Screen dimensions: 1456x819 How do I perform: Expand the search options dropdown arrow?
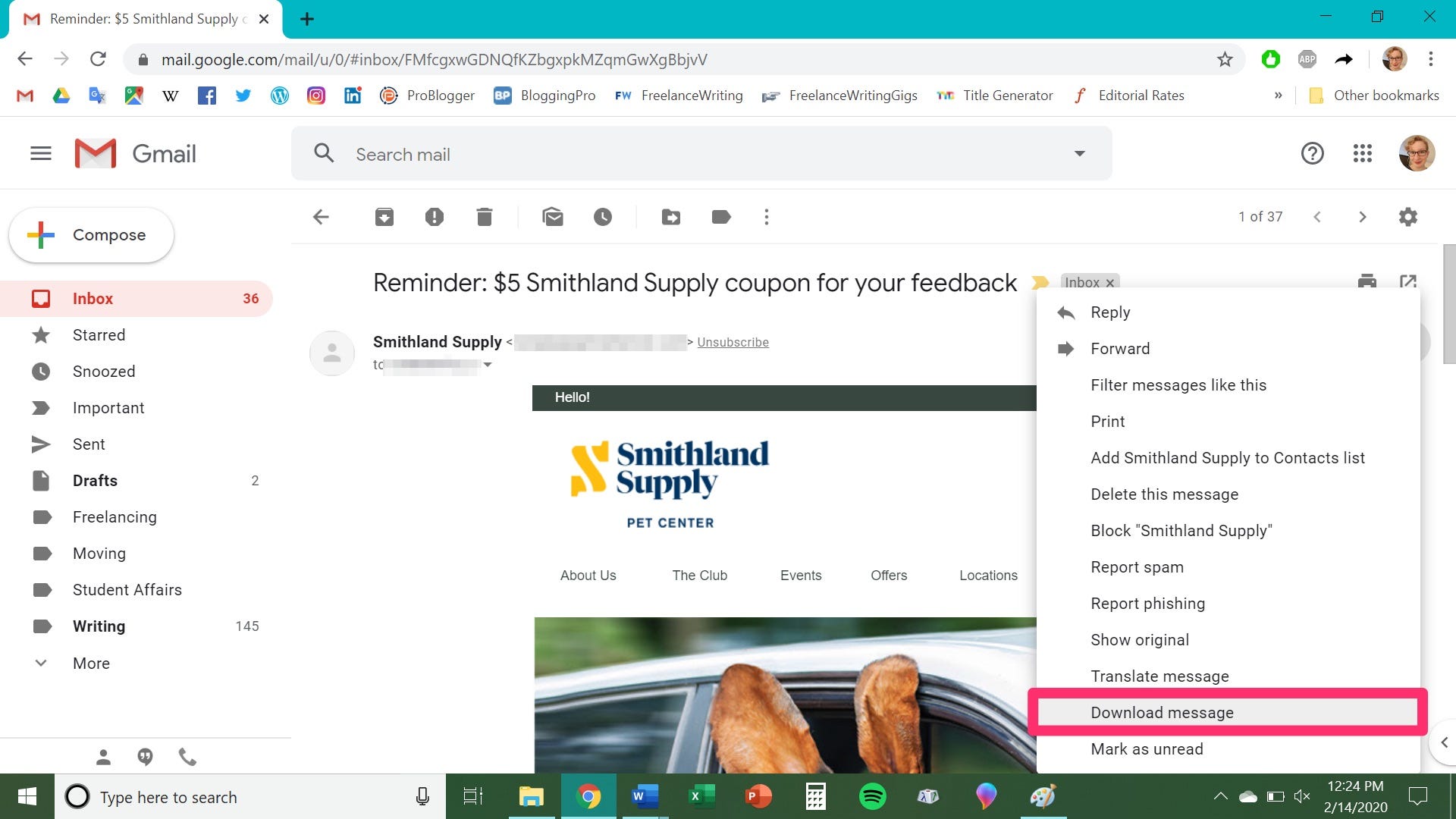pos(1079,154)
